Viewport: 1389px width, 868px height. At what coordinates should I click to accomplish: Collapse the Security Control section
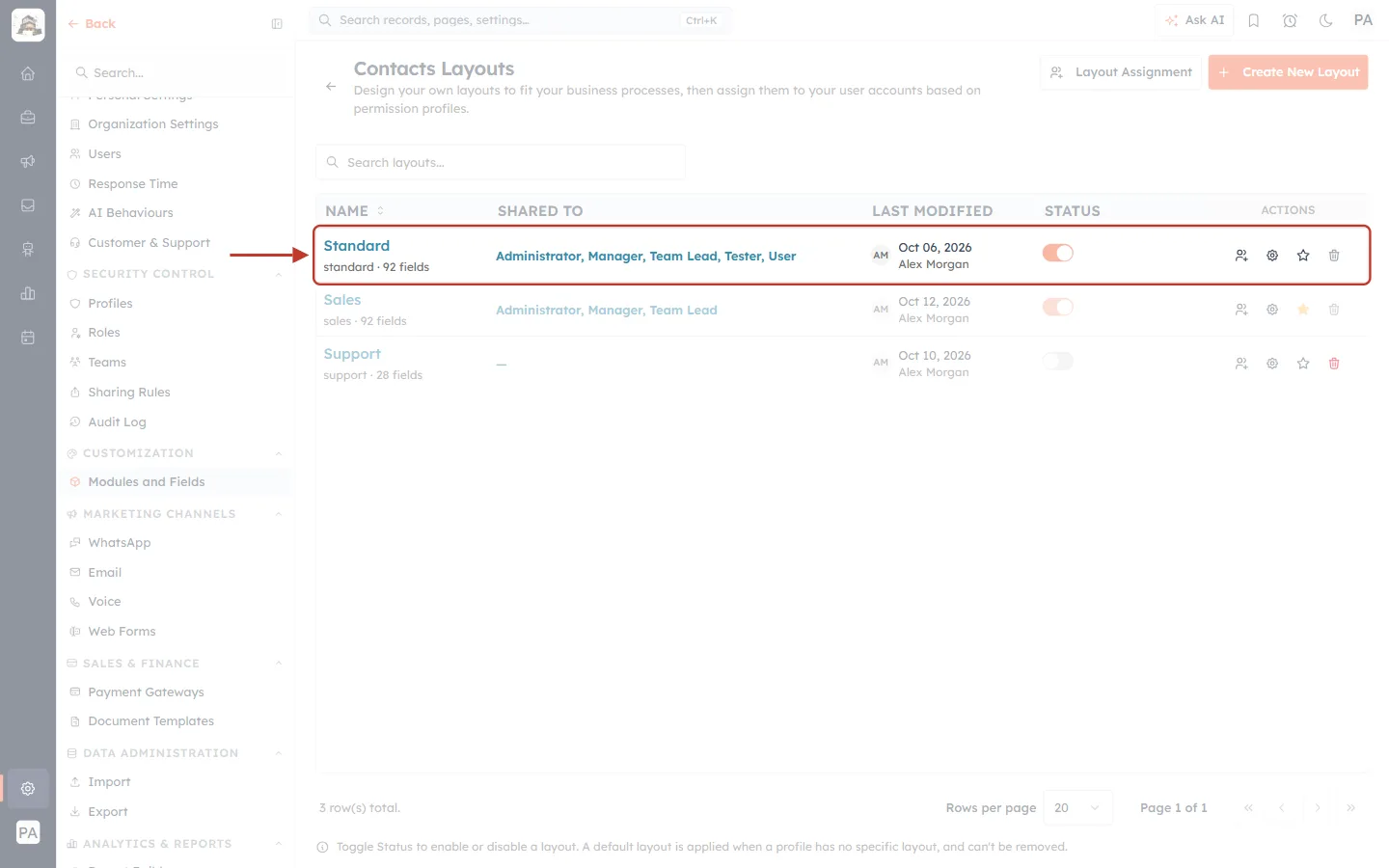pyautogui.click(x=279, y=275)
